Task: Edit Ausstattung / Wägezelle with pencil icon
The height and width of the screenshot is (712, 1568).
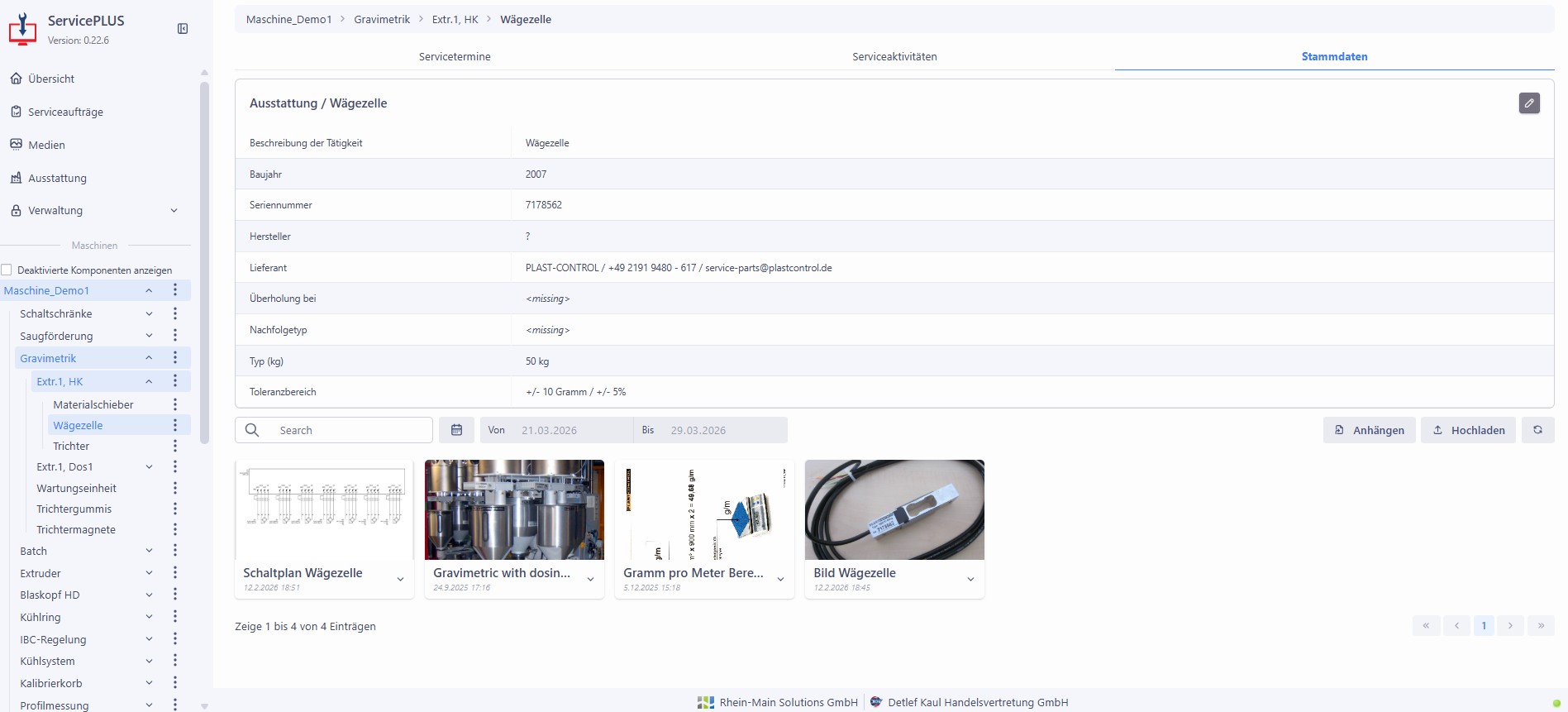Action: point(1529,103)
